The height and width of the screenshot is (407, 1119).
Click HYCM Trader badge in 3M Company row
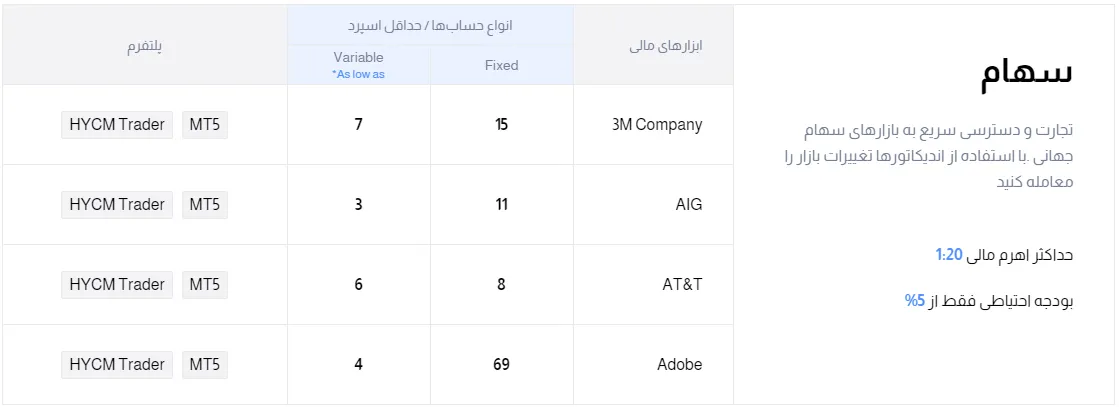click(x=116, y=125)
